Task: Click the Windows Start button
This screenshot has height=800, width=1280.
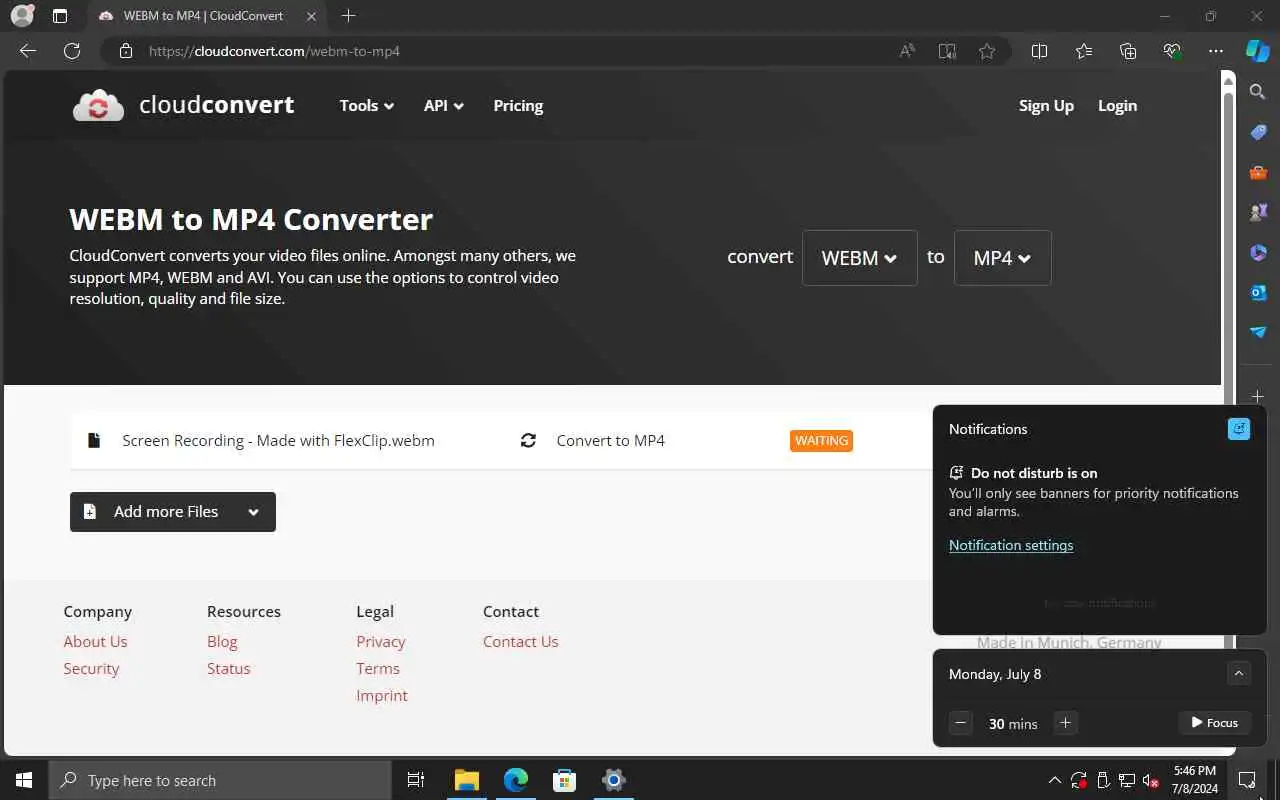Action: tap(24, 780)
